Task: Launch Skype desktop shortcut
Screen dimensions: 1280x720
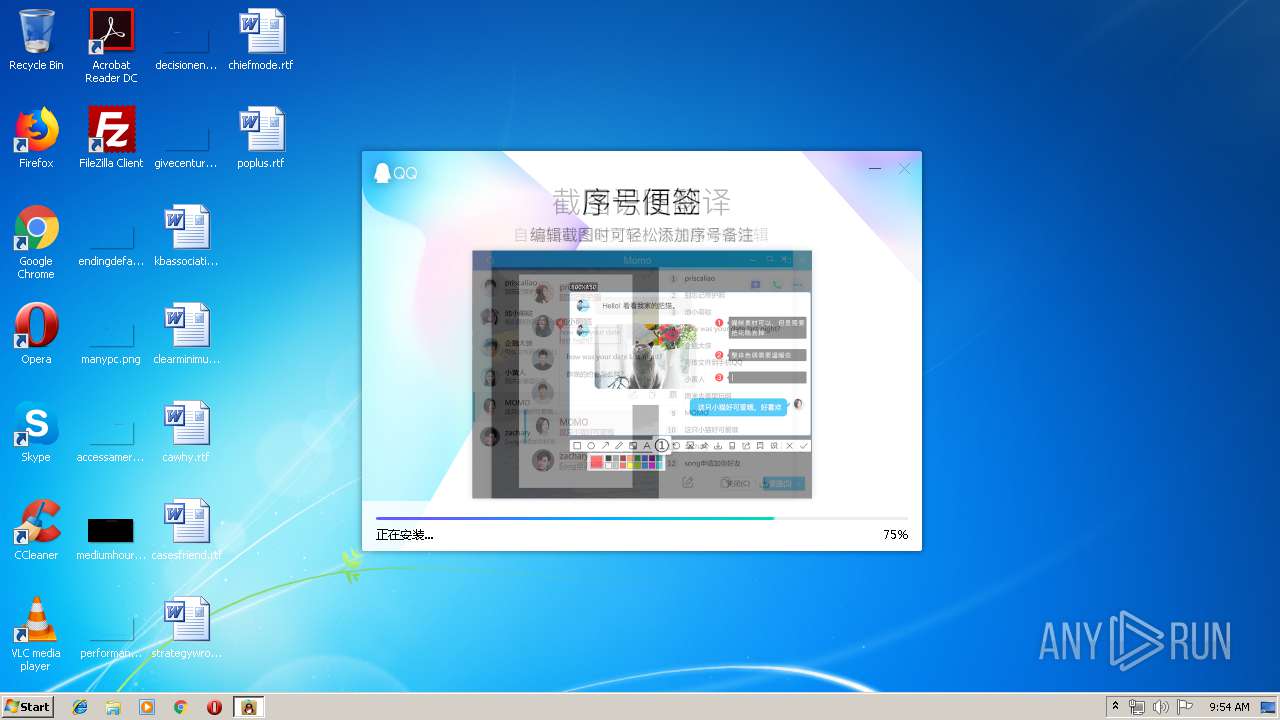Action: [36, 432]
